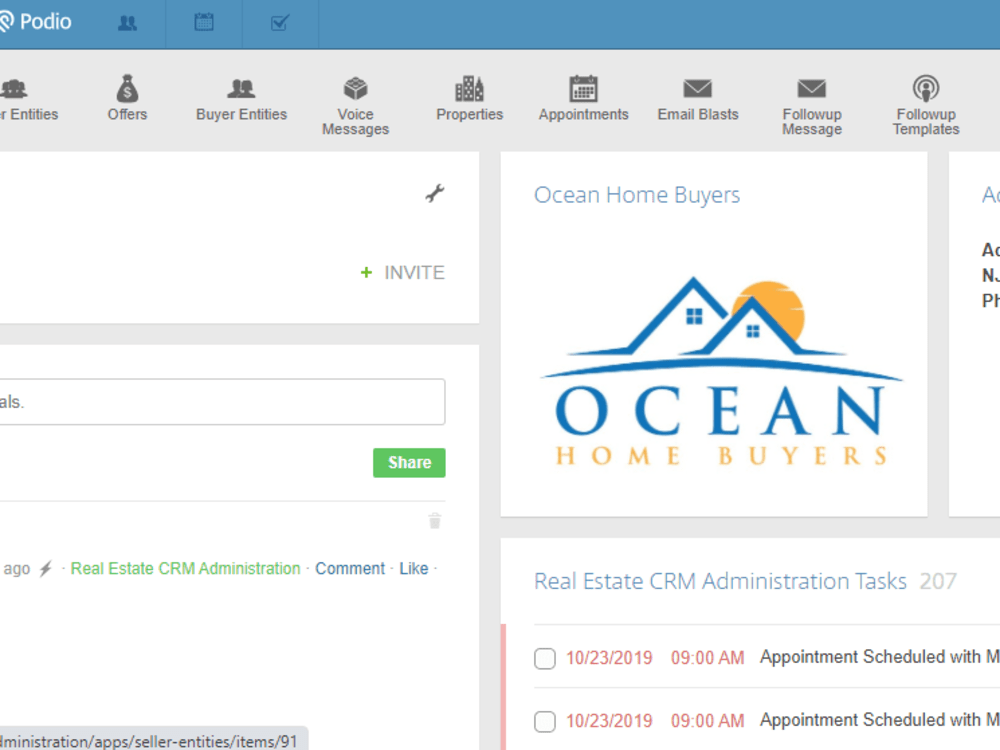Viewport: 1000px width, 750px height.
Task: Open the Ocean Home Buyers title link
Action: [x=637, y=195]
